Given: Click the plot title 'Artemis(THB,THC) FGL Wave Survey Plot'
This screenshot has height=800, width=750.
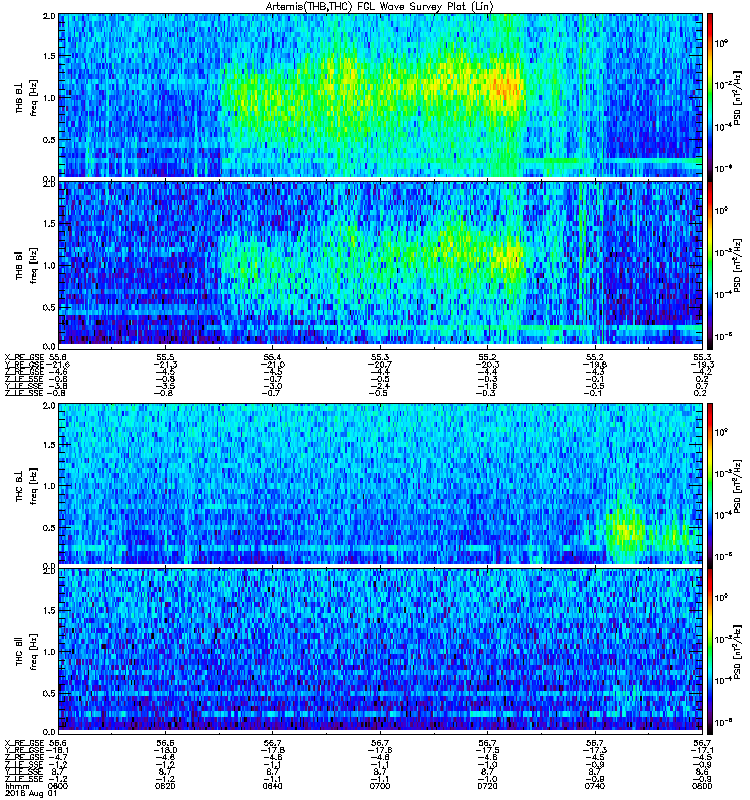Looking at the screenshot, I should [380, 6].
